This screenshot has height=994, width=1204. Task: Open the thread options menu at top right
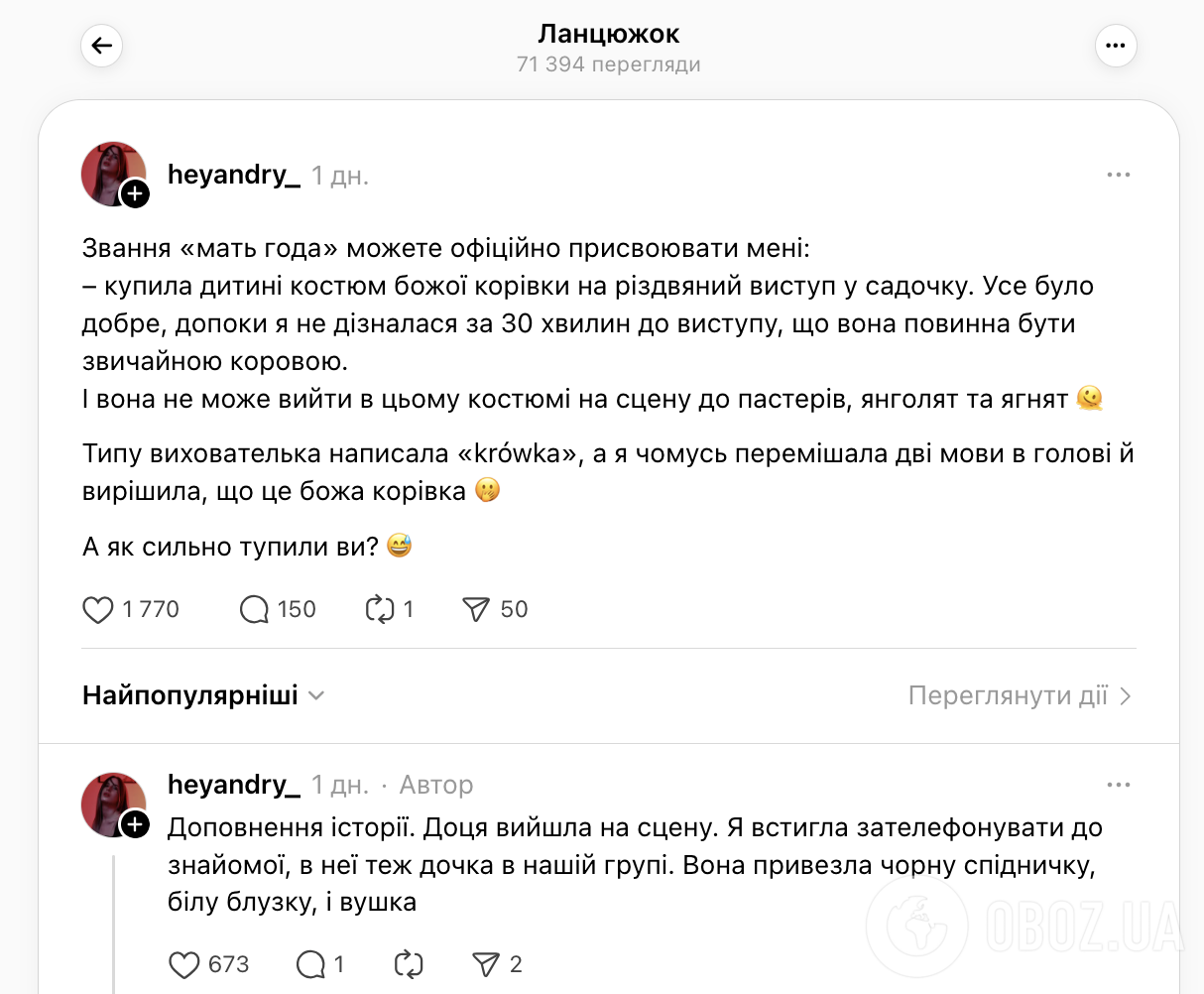click(1116, 46)
